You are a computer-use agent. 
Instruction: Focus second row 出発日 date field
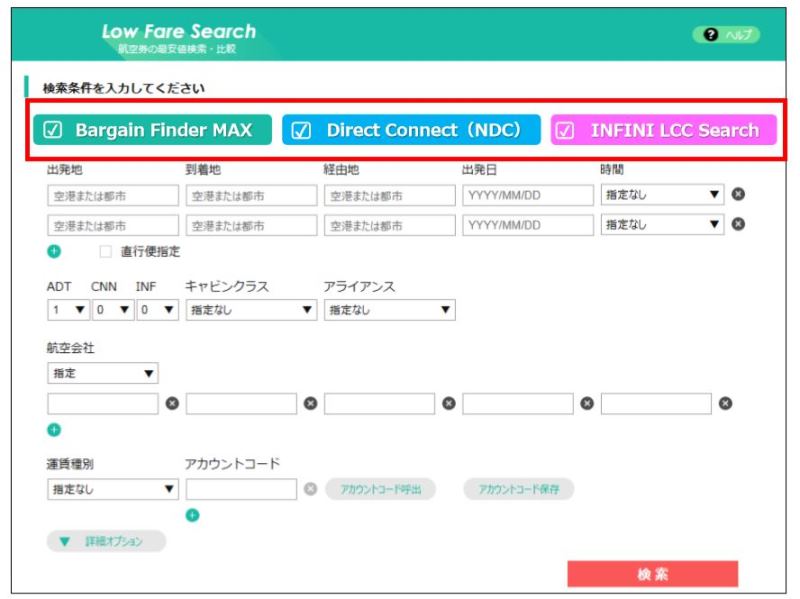[x=528, y=226]
